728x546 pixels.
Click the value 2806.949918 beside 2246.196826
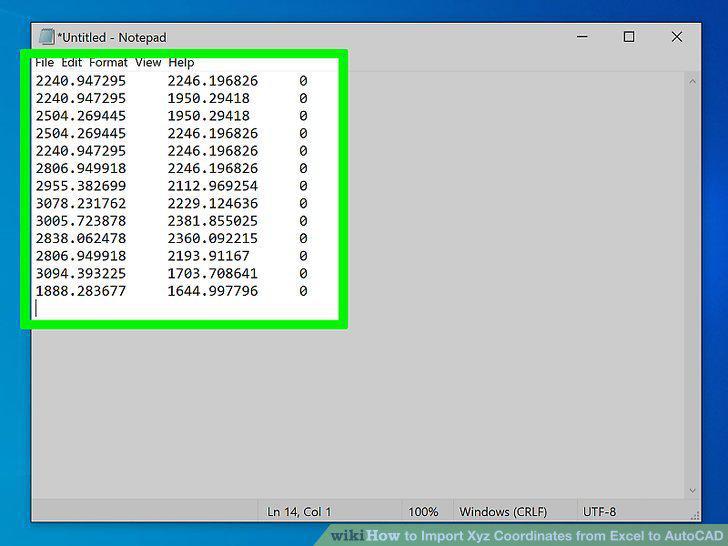click(81, 168)
